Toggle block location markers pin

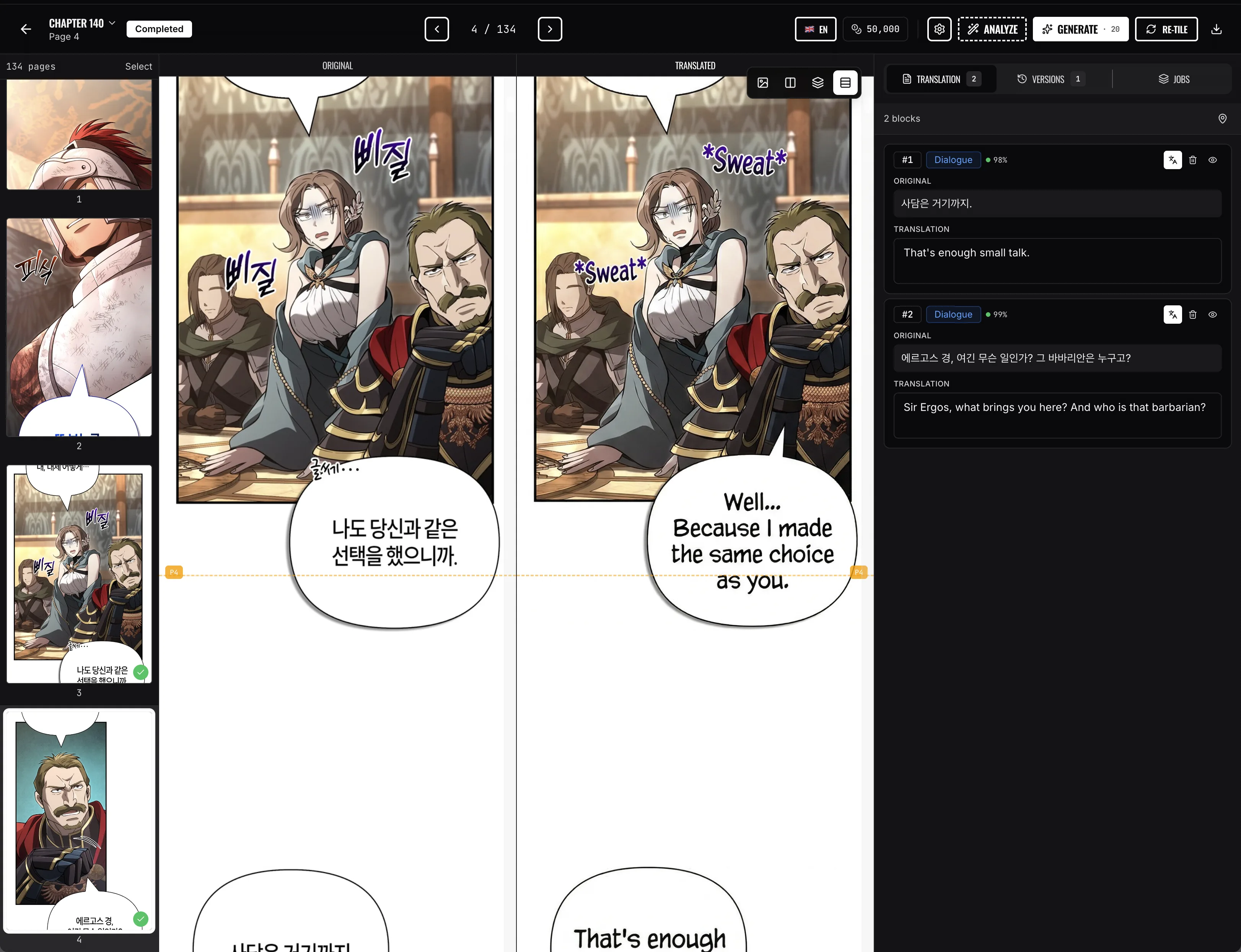click(x=1222, y=119)
